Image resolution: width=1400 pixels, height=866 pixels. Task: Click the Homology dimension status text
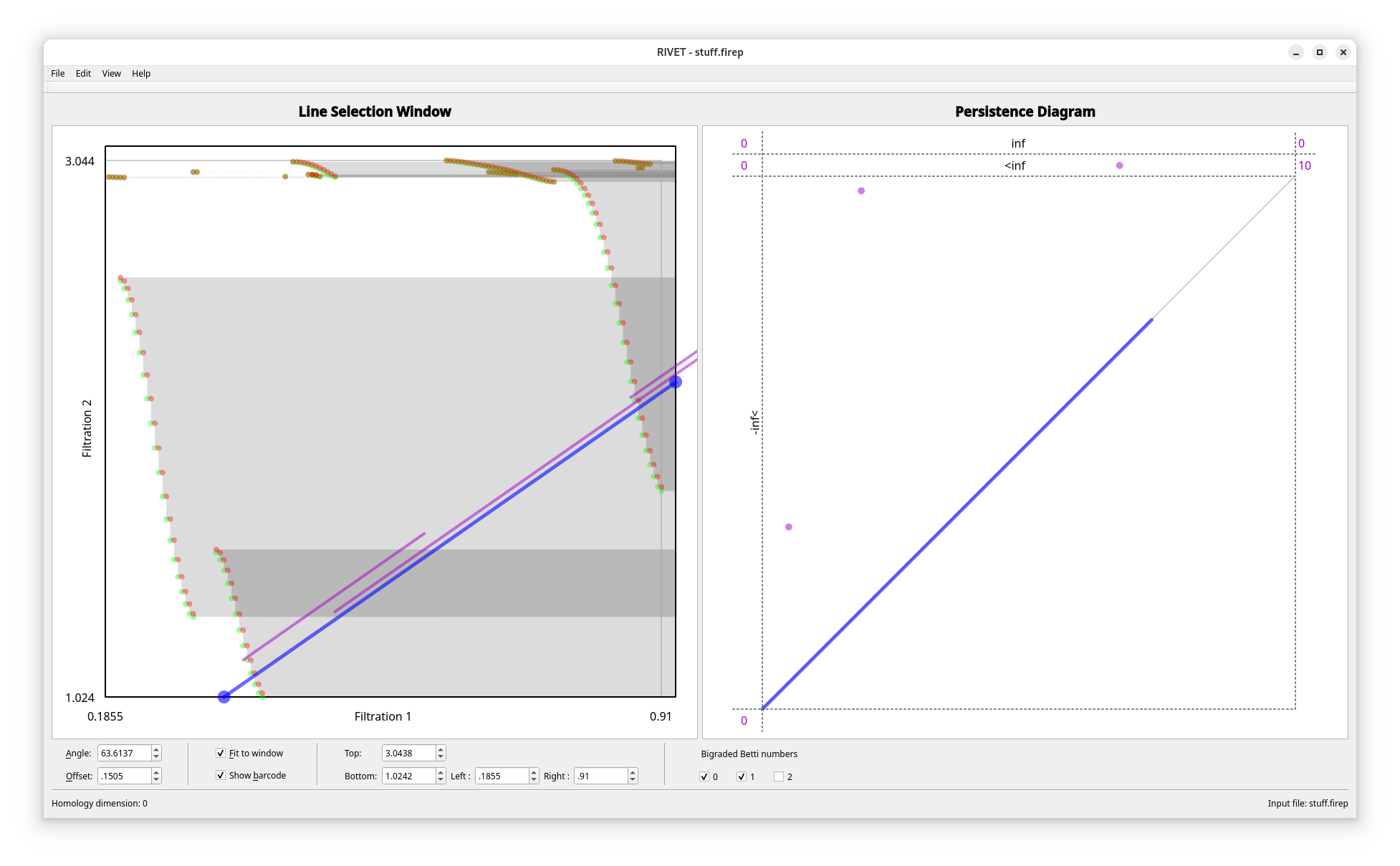coord(100,803)
